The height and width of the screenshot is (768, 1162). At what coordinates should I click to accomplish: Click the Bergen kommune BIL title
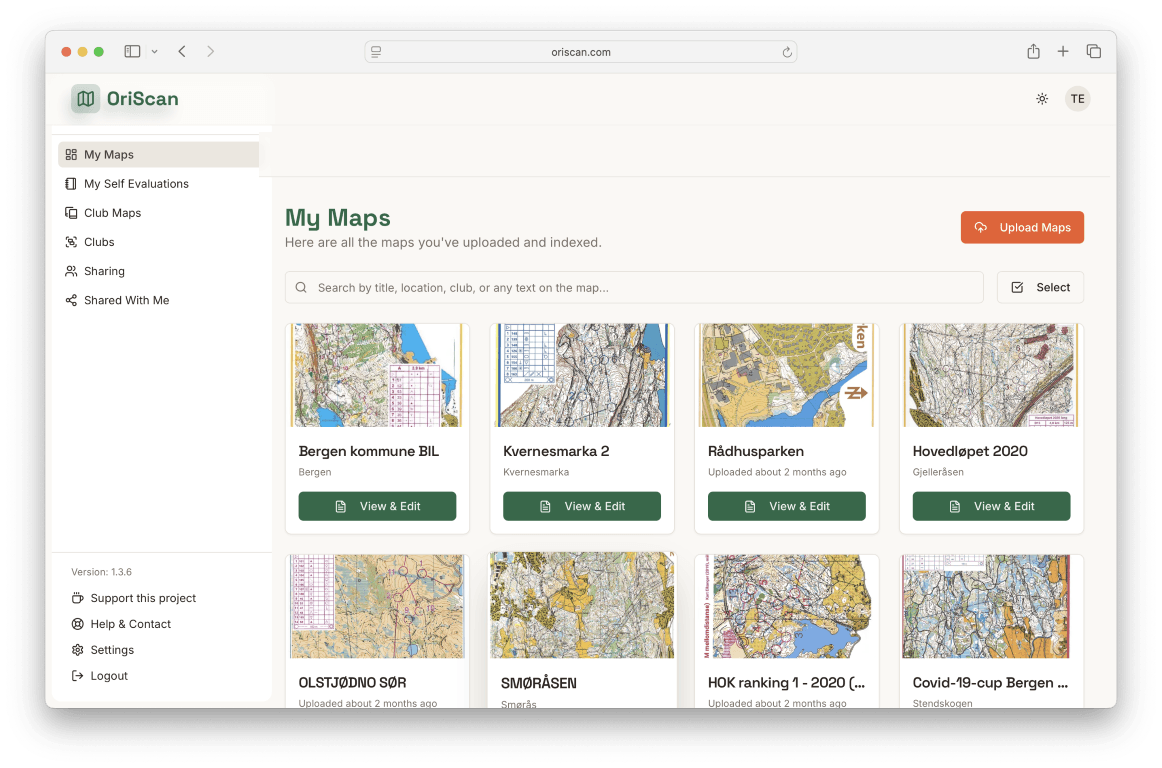tap(368, 451)
